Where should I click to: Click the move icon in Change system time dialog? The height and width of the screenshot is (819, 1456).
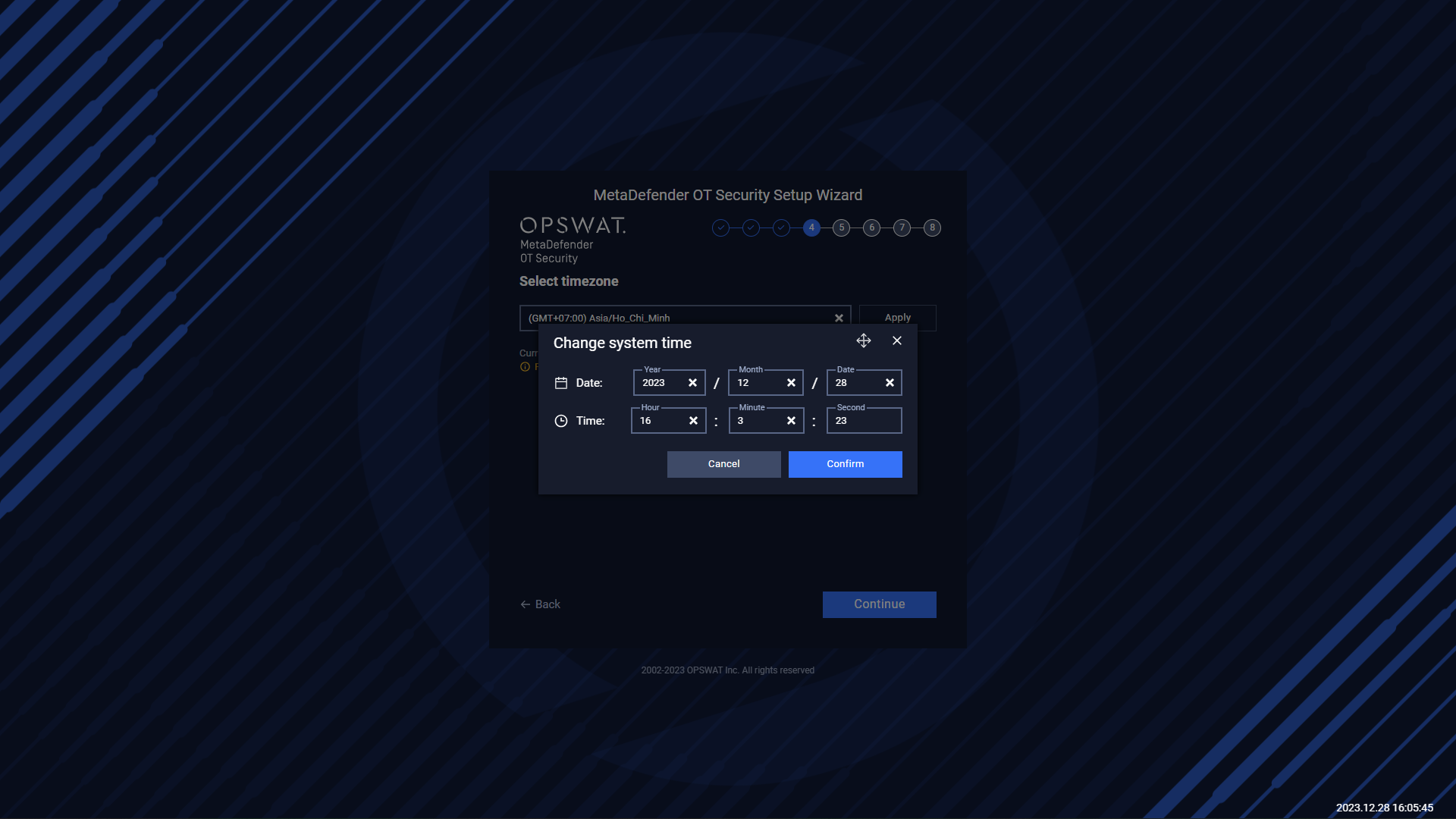click(x=864, y=340)
